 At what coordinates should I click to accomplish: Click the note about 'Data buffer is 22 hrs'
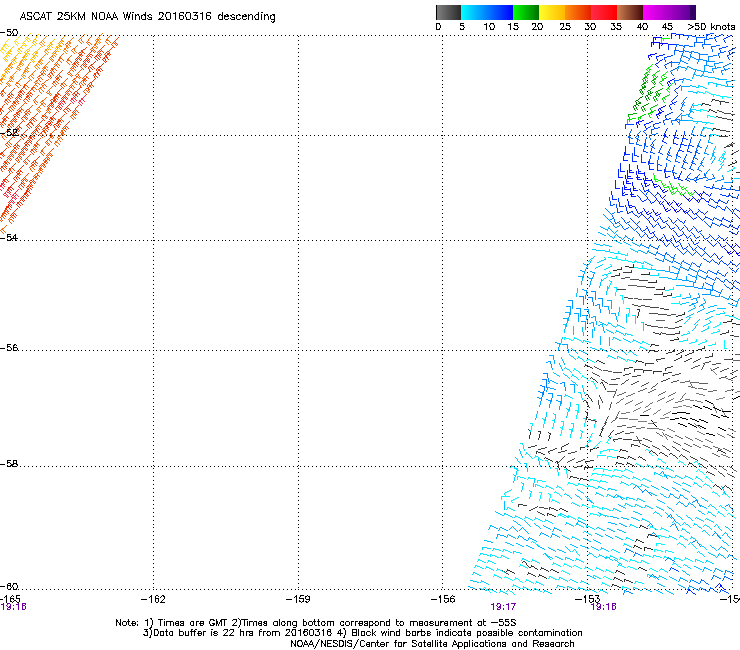(362, 633)
